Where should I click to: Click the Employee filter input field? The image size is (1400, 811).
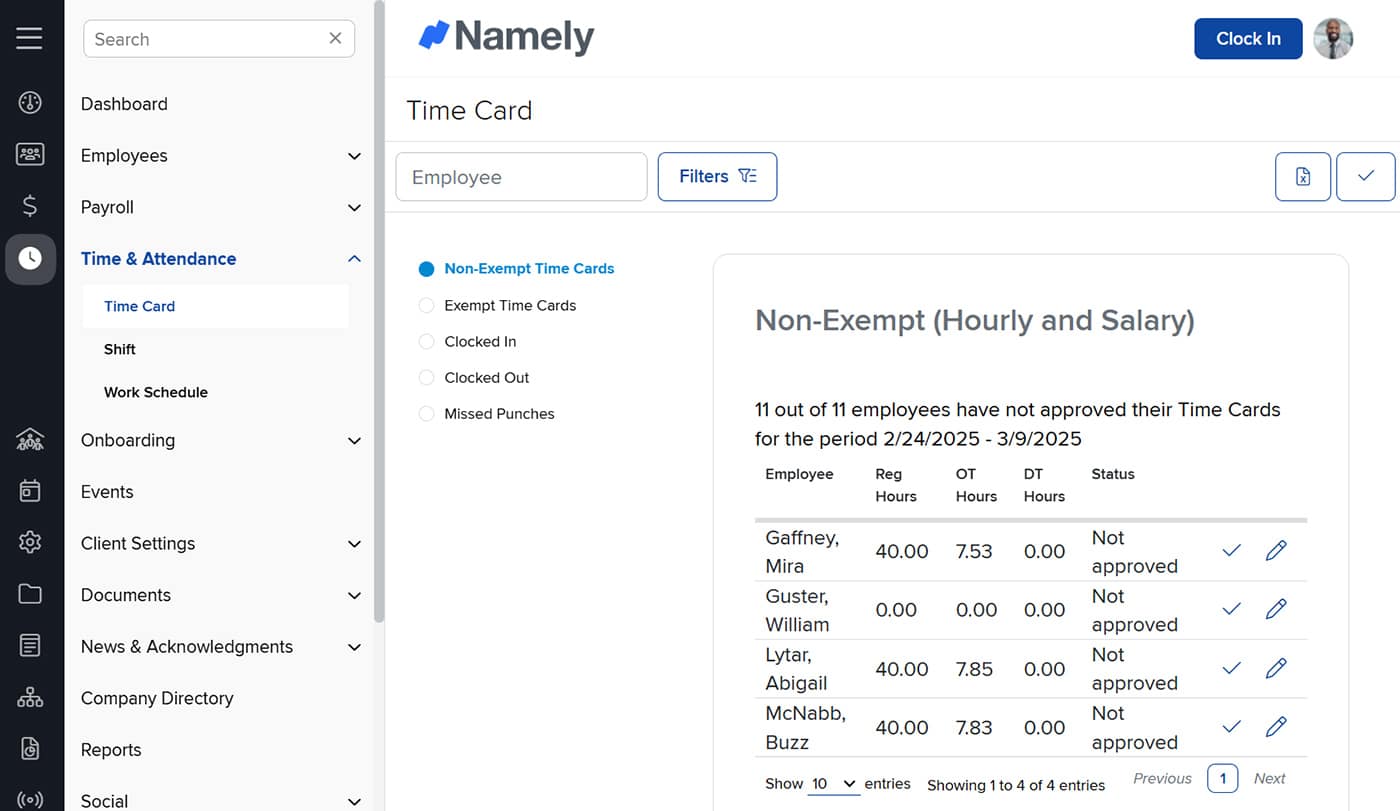pos(521,177)
